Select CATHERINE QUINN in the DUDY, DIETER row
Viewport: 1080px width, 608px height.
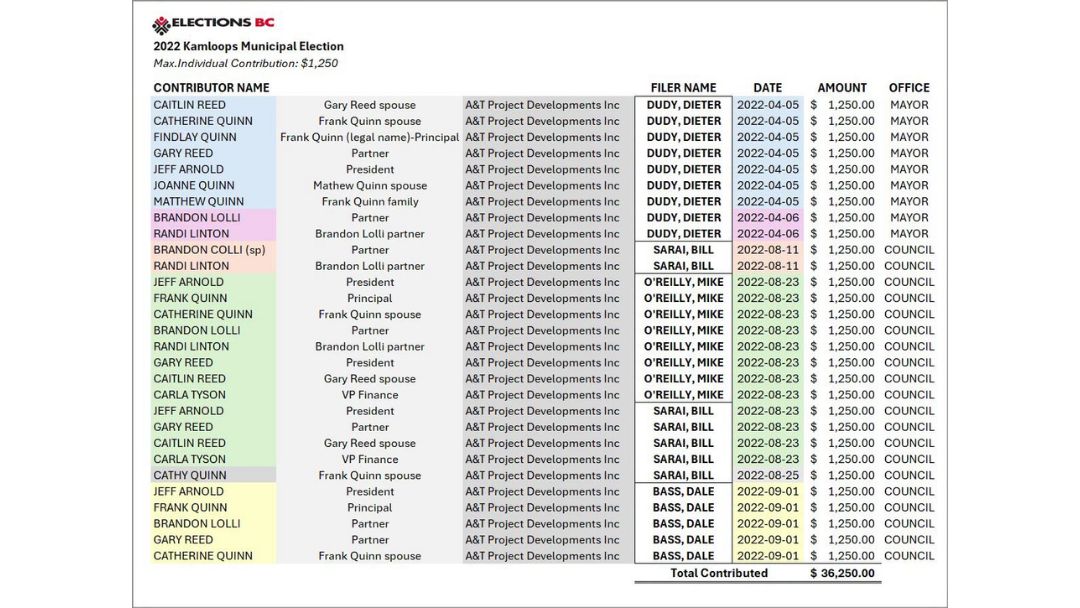[x=202, y=121]
